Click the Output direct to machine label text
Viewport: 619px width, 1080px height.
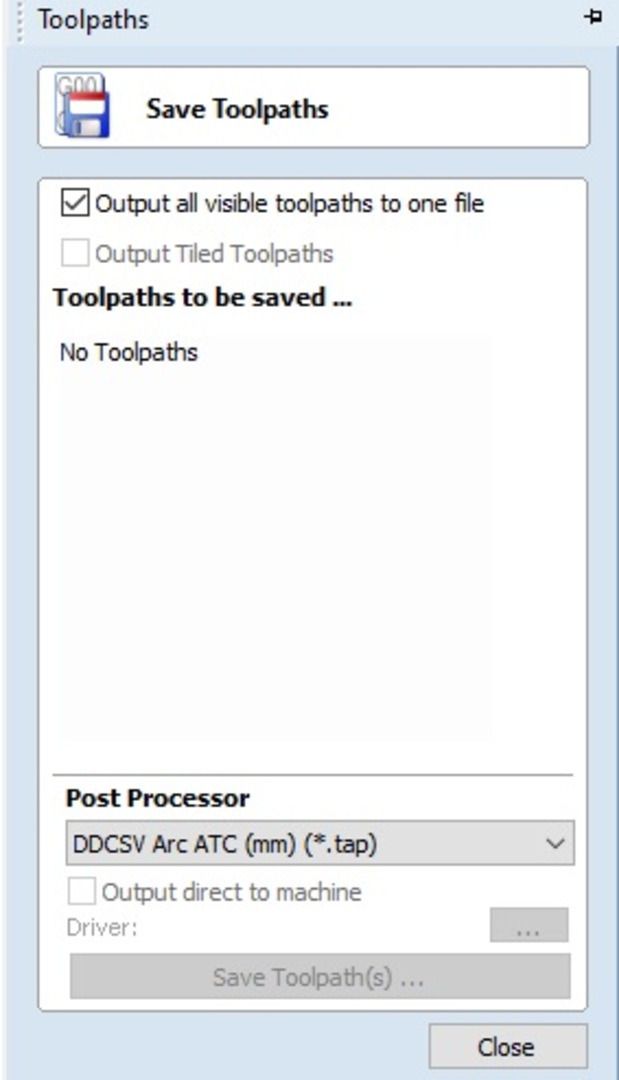[232, 891]
